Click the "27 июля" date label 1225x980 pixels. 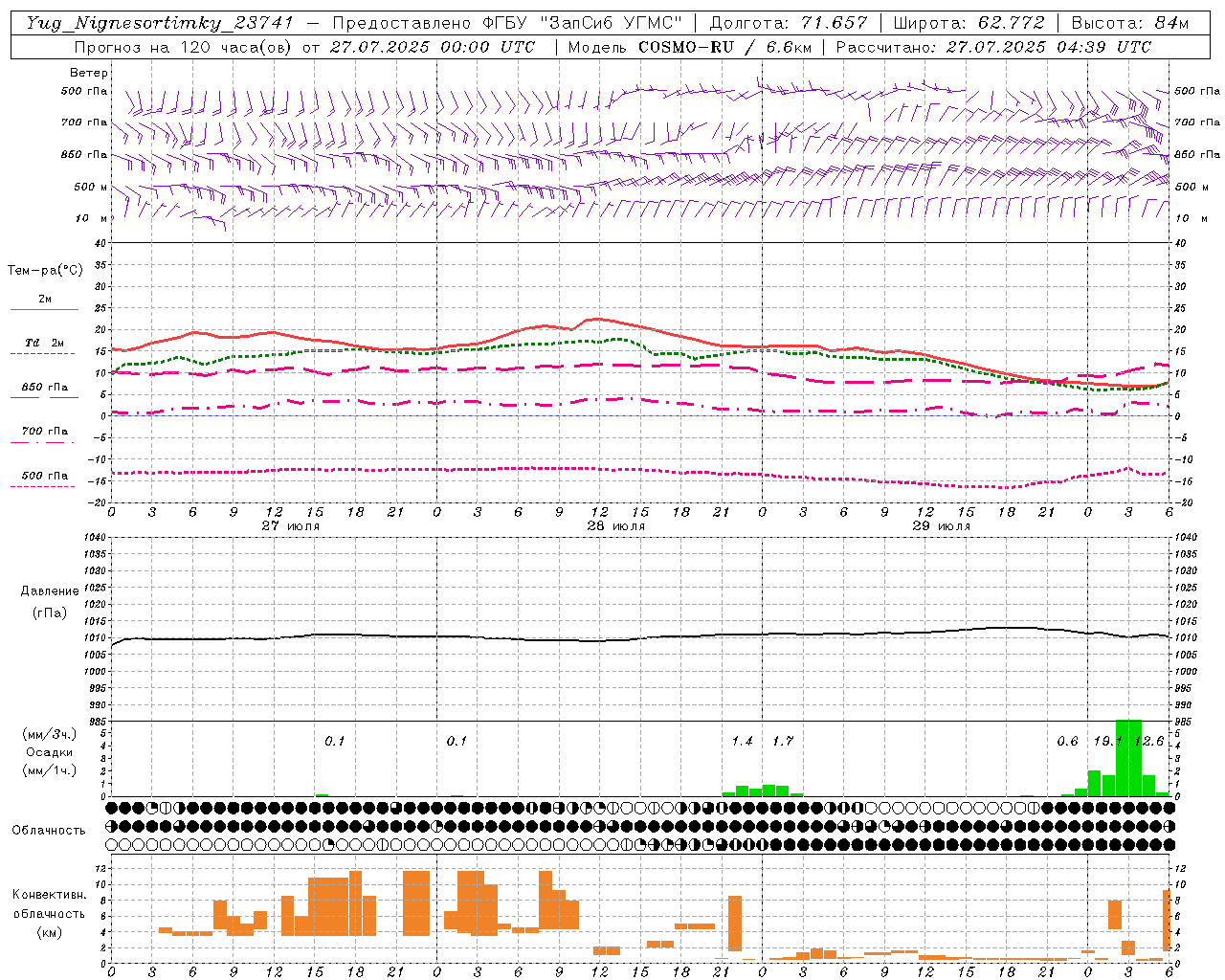pos(291,526)
